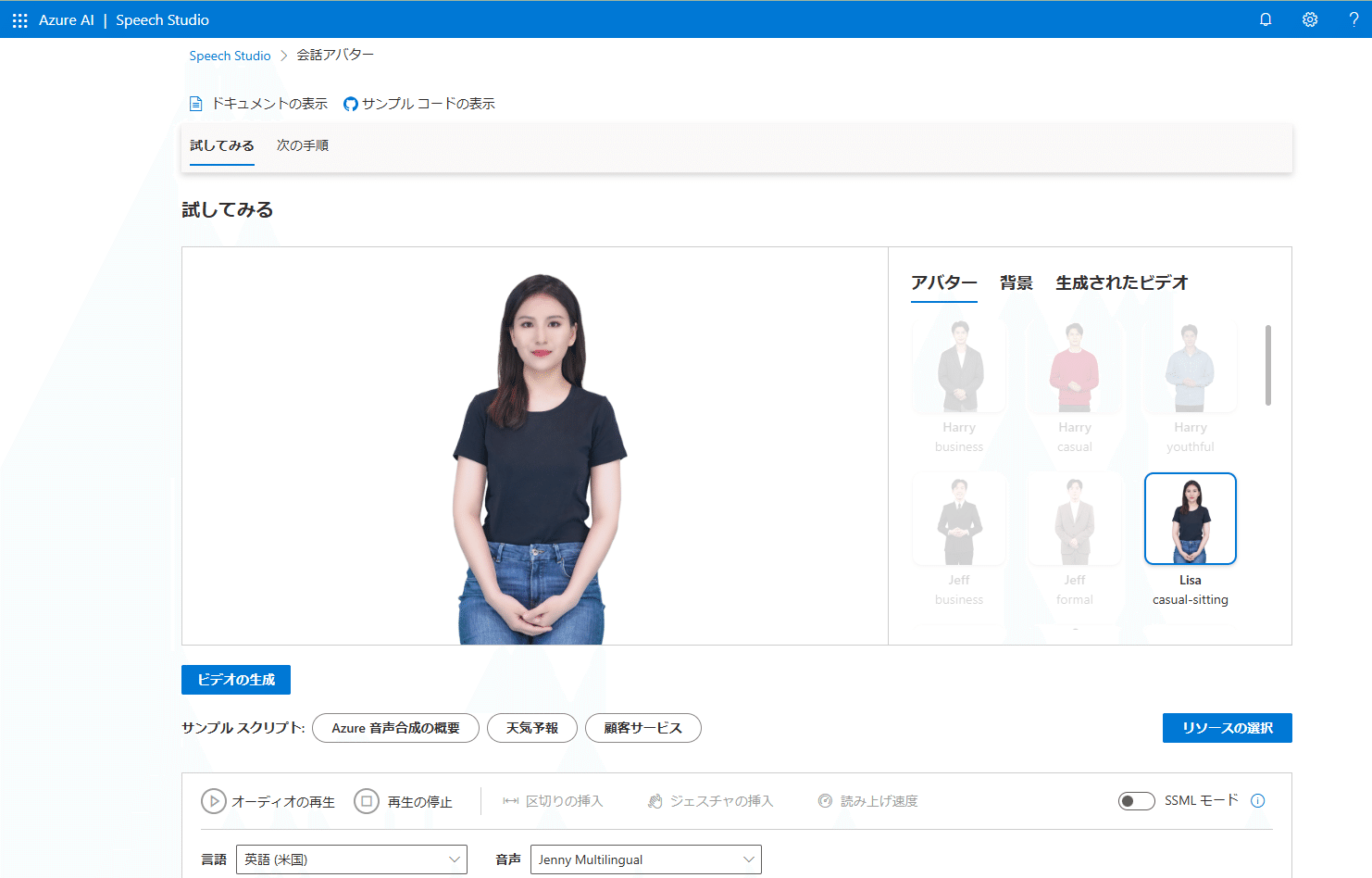Load the Azure 音声合成の概要 sample script
The image size is (1372, 878).
point(396,728)
